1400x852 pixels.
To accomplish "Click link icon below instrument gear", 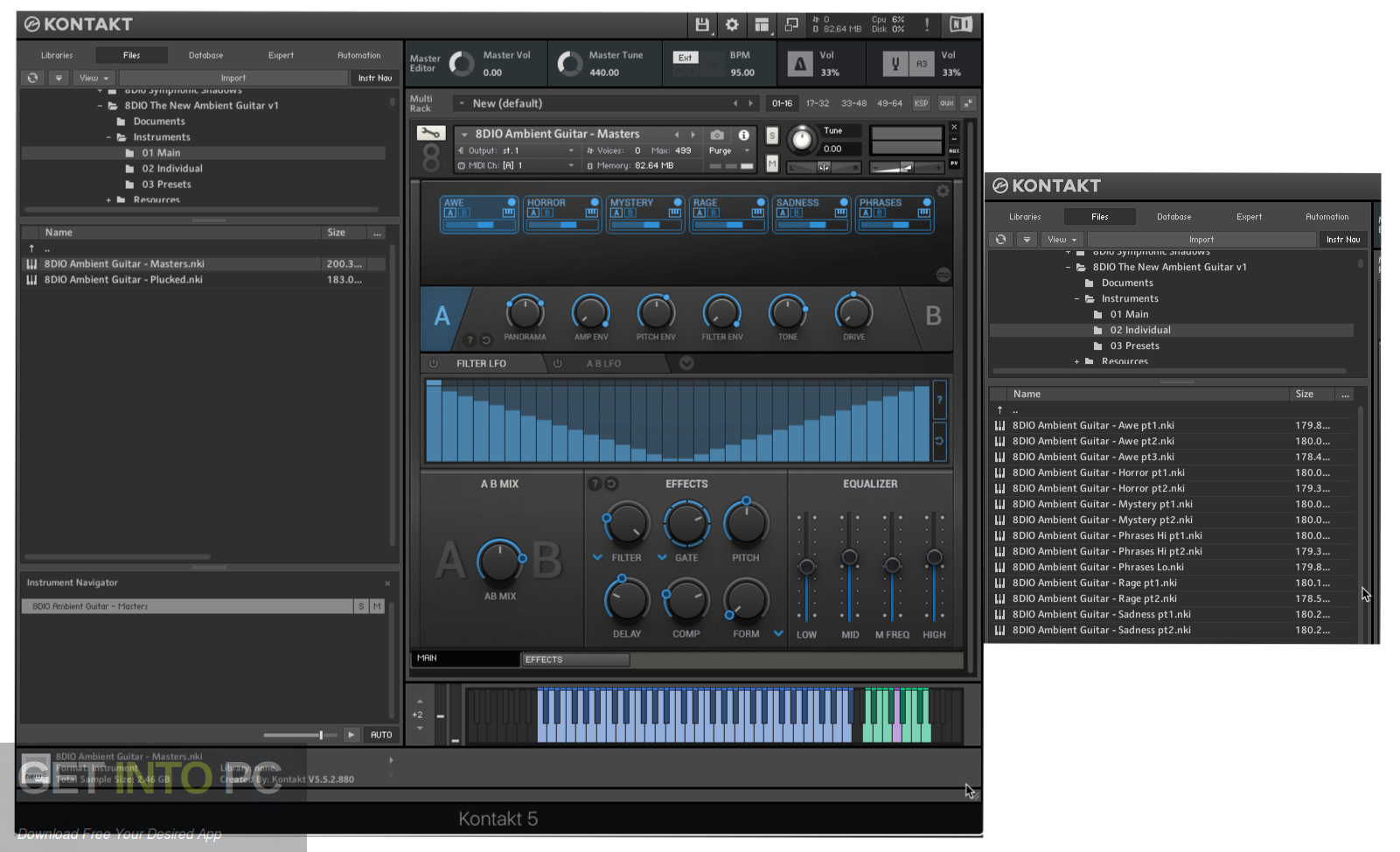I will (x=944, y=275).
